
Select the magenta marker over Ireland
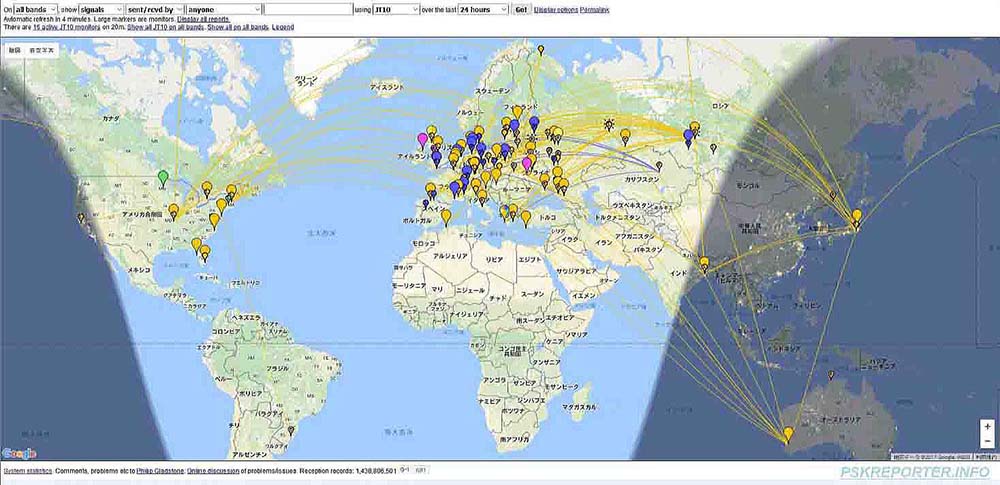click(421, 140)
